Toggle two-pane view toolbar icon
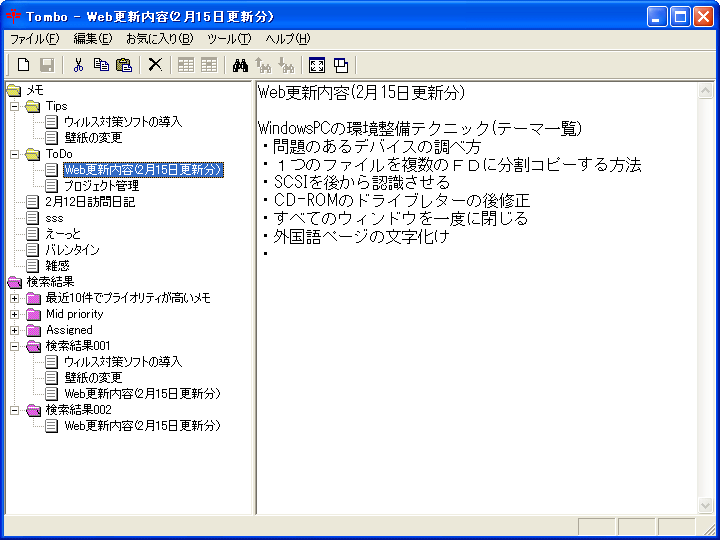The height and width of the screenshot is (540, 720). point(317,65)
